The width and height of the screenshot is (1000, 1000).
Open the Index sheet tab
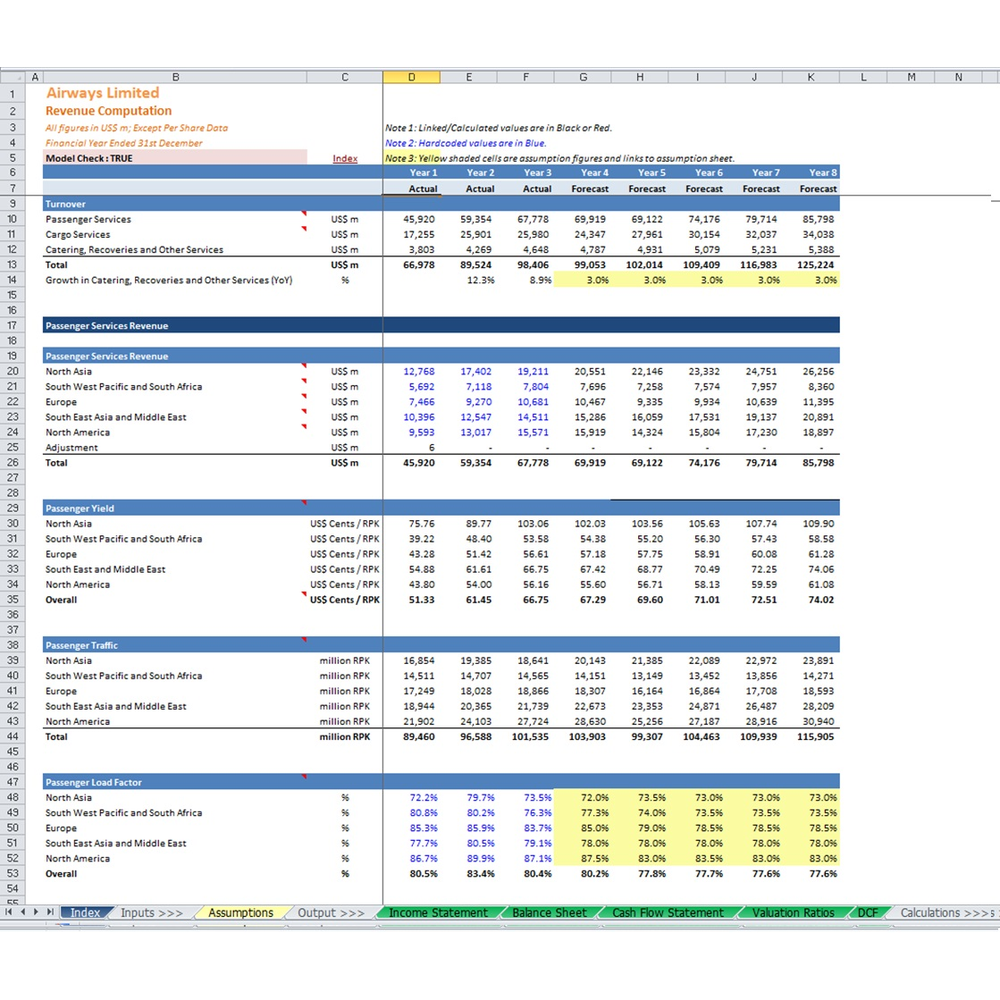coord(85,913)
